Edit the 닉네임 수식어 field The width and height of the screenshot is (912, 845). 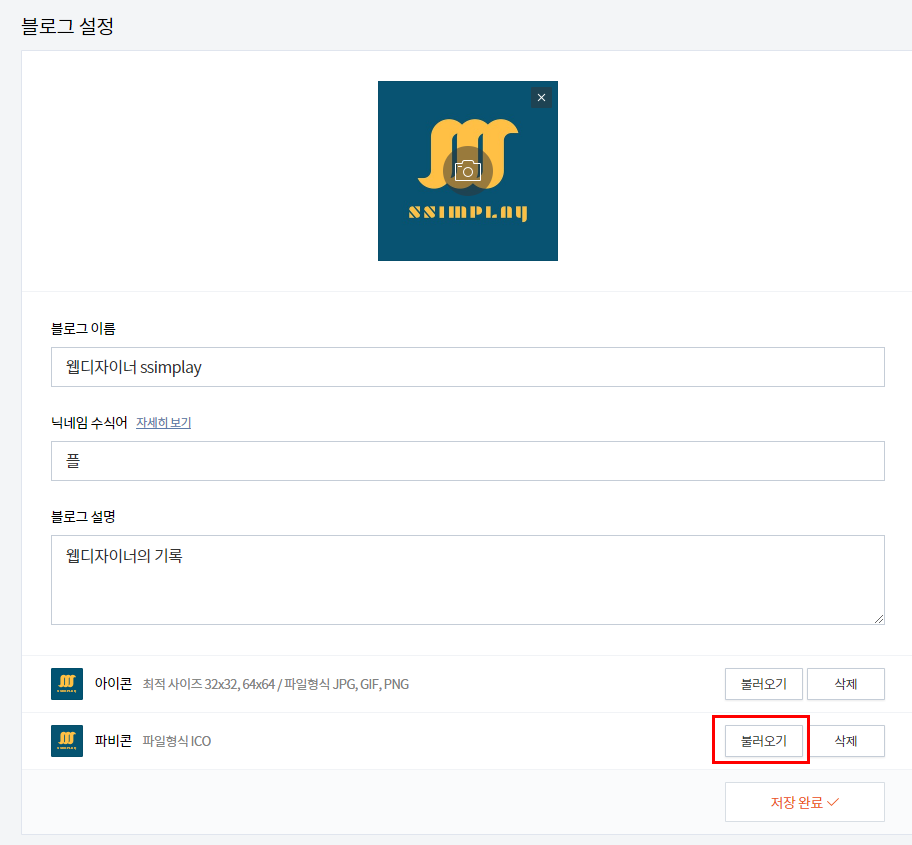(468, 461)
